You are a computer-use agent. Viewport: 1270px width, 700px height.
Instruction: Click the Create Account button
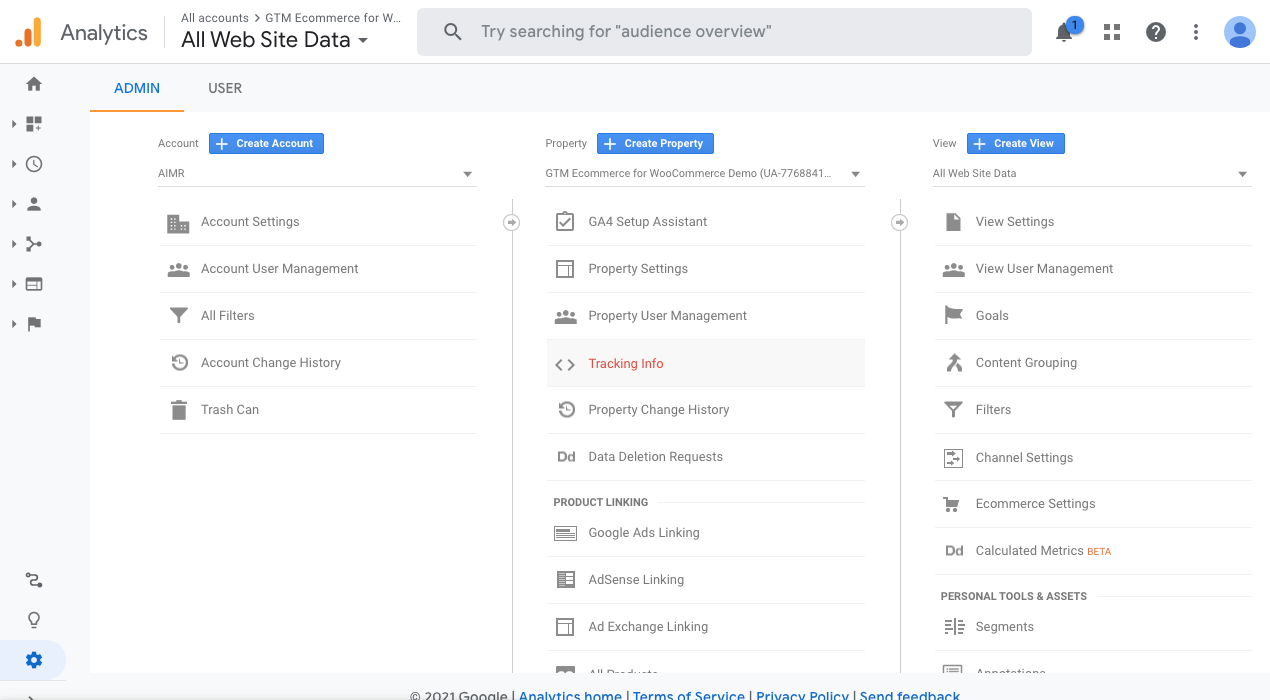tap(266, 143)
